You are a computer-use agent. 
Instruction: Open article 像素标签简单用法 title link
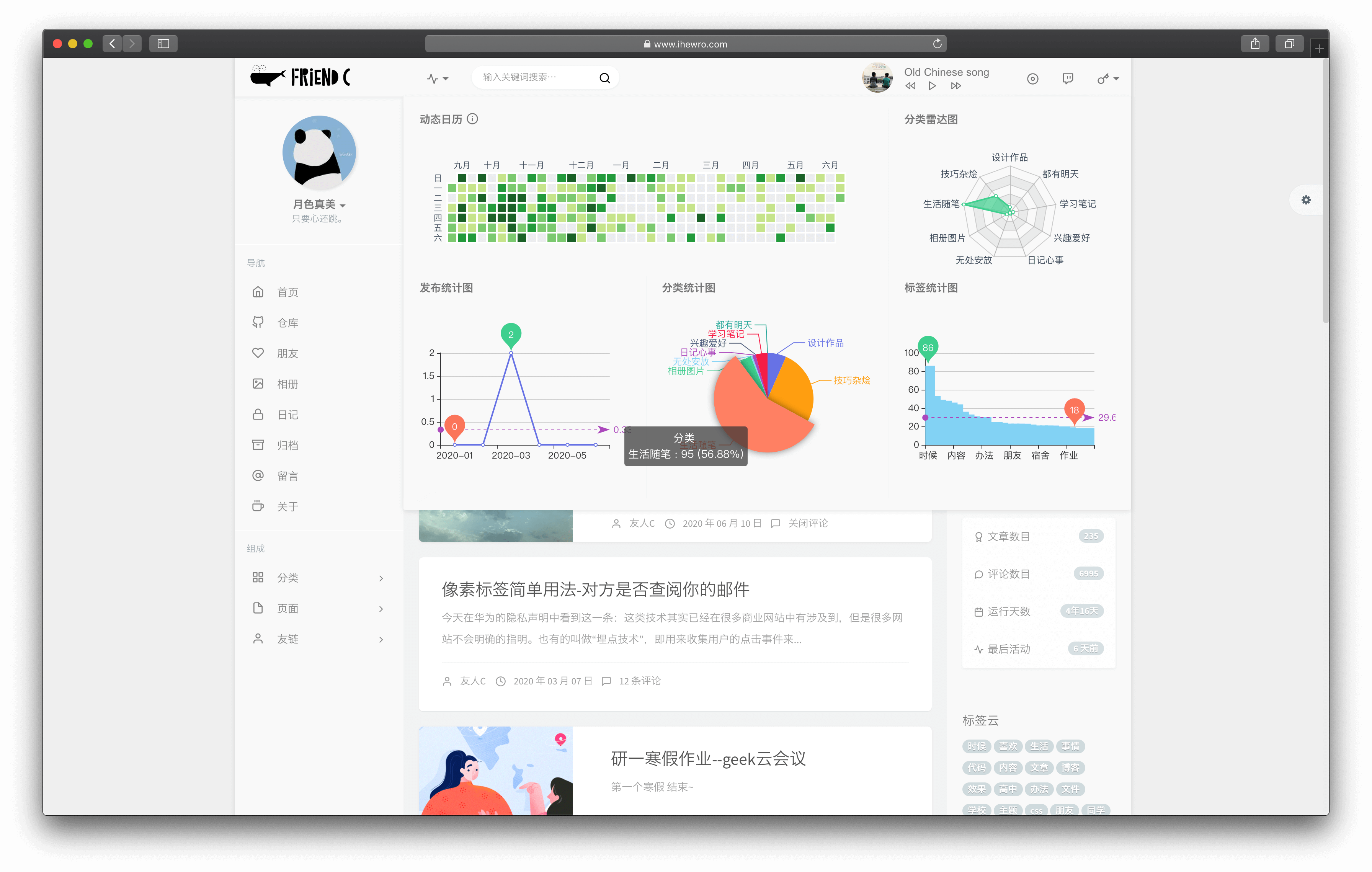coord(595,589)
